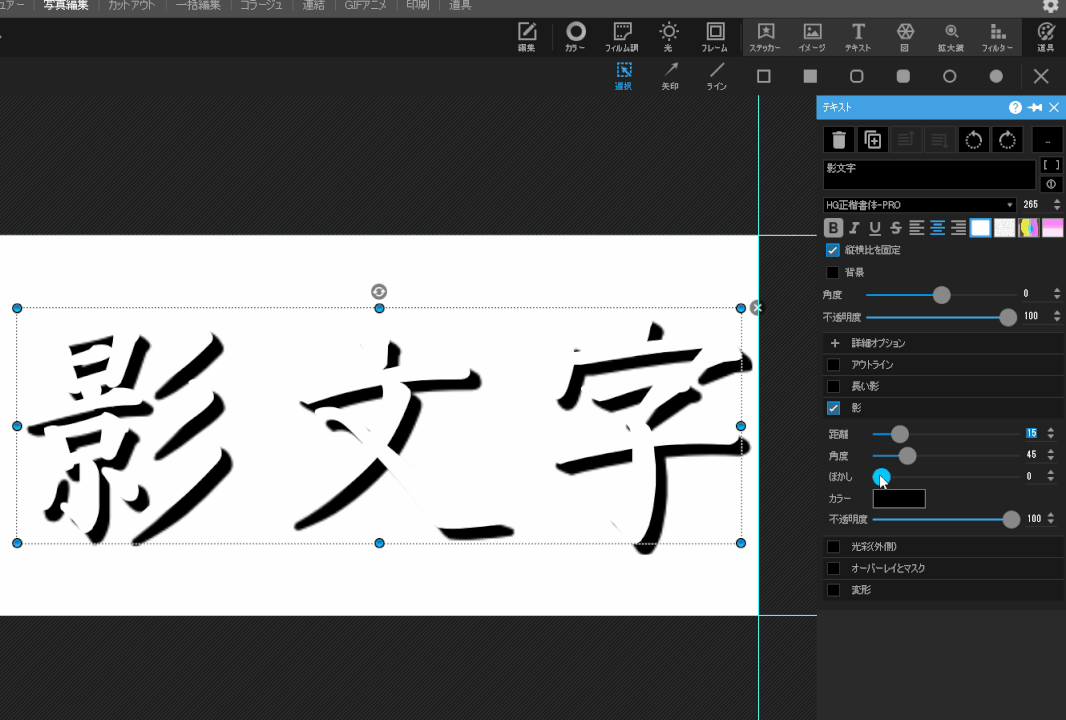Viewport: 1066px width, 720px height.
Task: Expand the 詳細オプション section
Action: point(942,343)
